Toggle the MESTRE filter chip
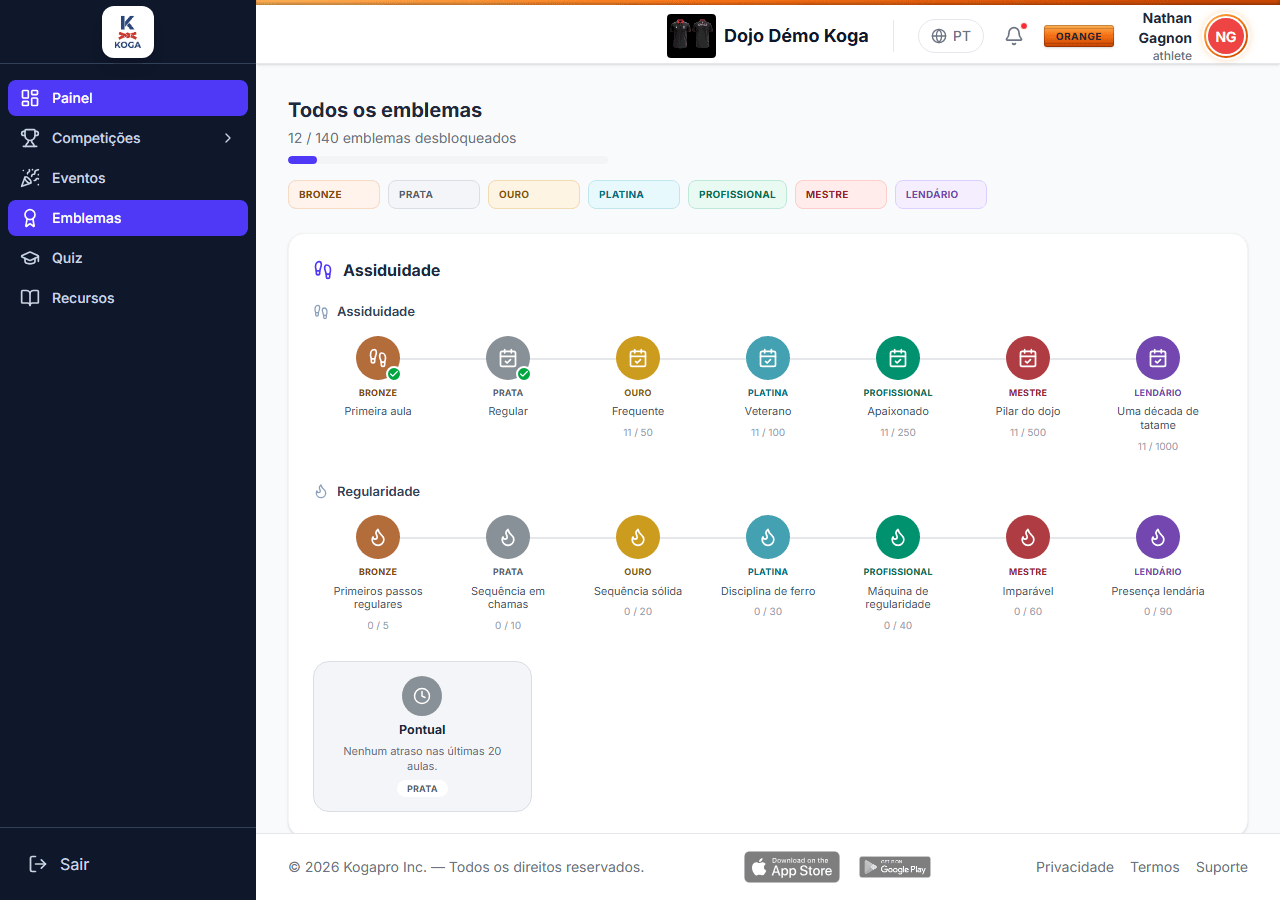The height and width of the screenshot is (900, 1280). pyautogui.click(x=841, y=194)
